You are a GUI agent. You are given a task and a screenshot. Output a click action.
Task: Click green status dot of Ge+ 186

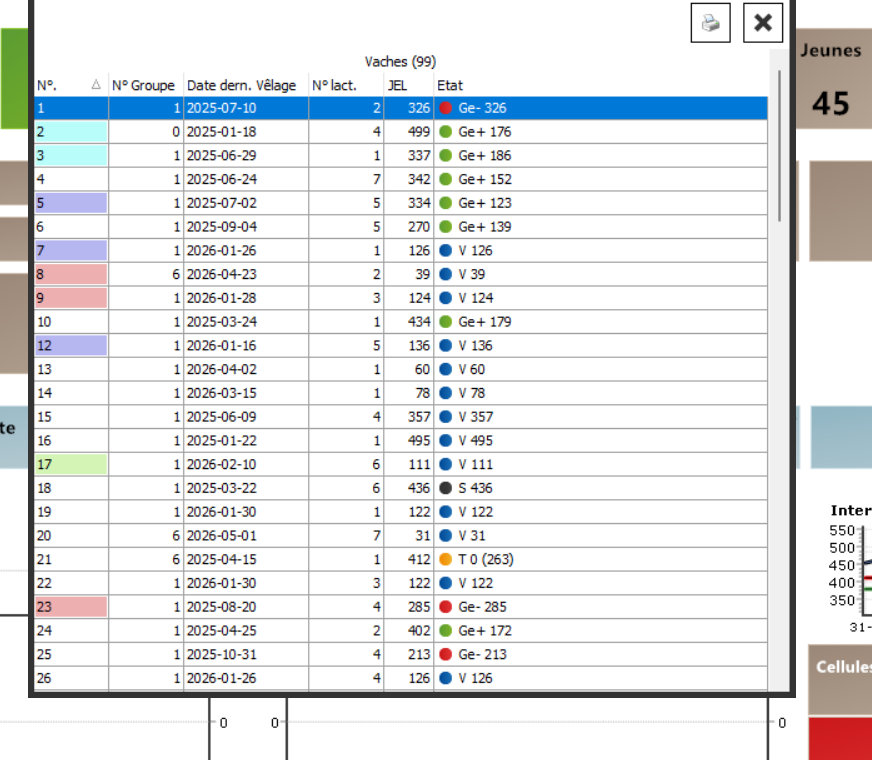(x=445, y=156)
